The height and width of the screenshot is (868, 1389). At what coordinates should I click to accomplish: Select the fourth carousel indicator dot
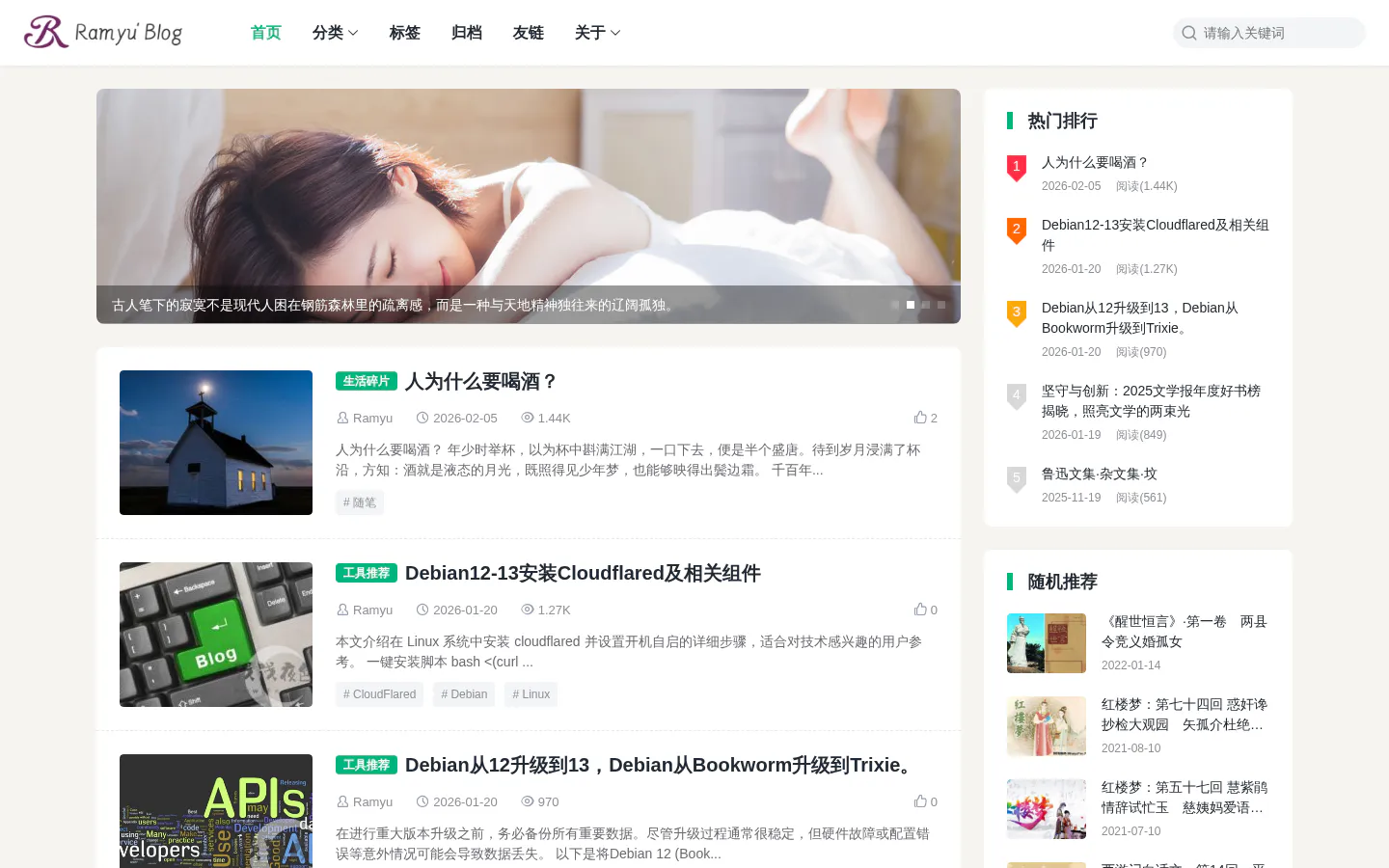click(x=941, y=305)
